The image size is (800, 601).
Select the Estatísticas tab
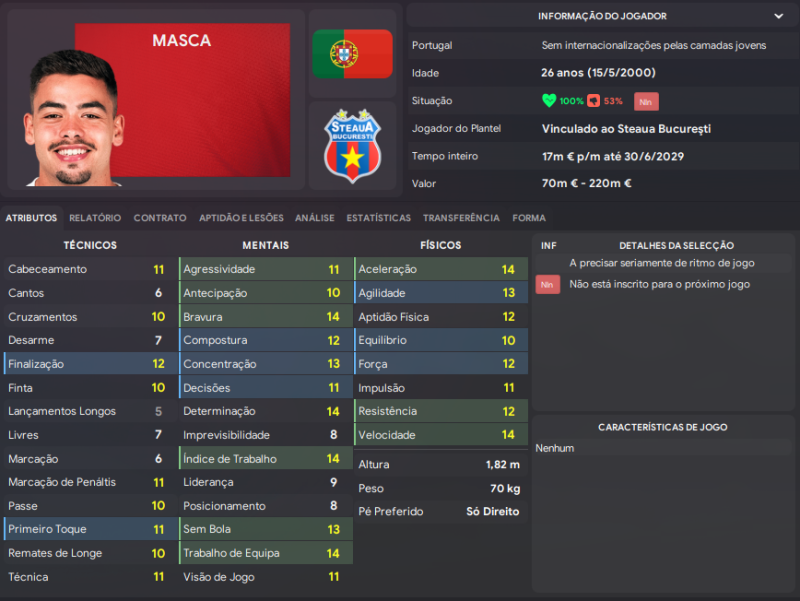click(x=378, y=218)
